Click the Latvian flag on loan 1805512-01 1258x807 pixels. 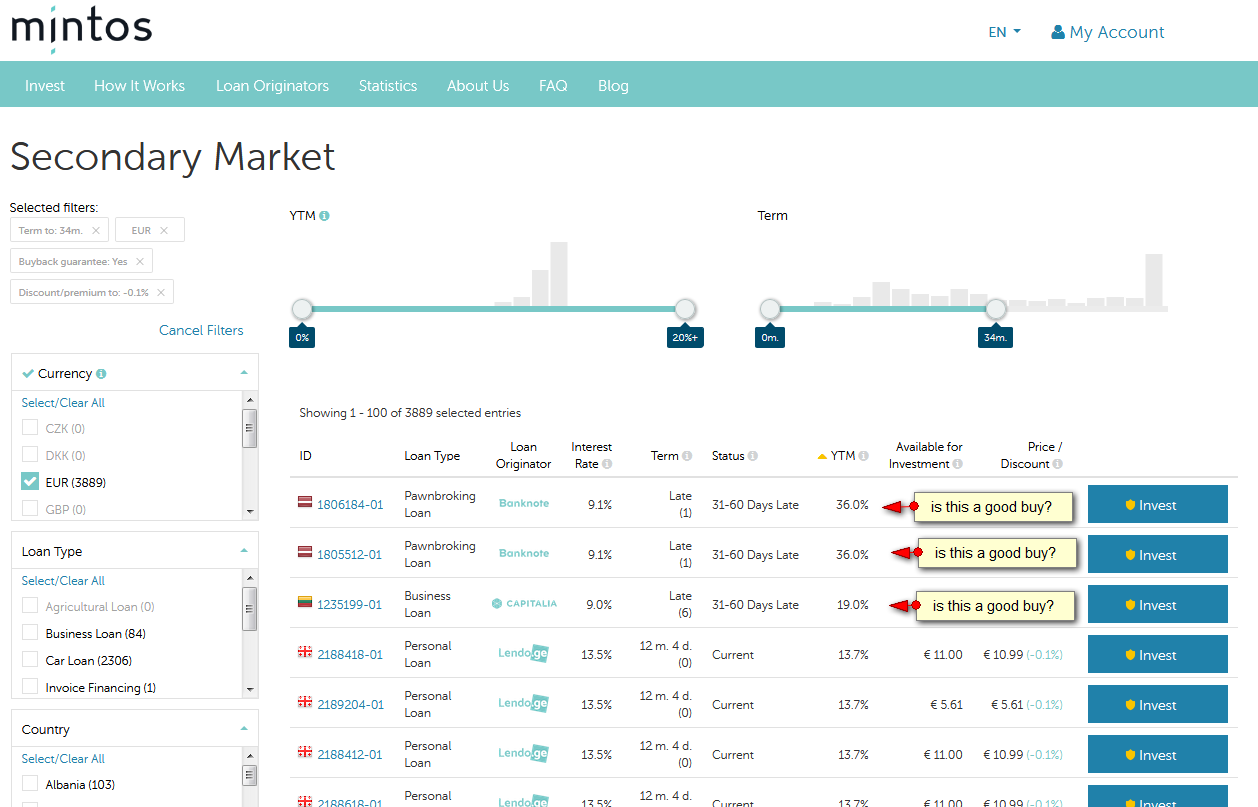click(305, 554)
